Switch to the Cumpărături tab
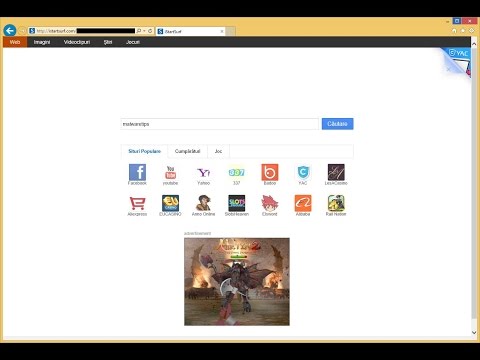 (187, 151)
